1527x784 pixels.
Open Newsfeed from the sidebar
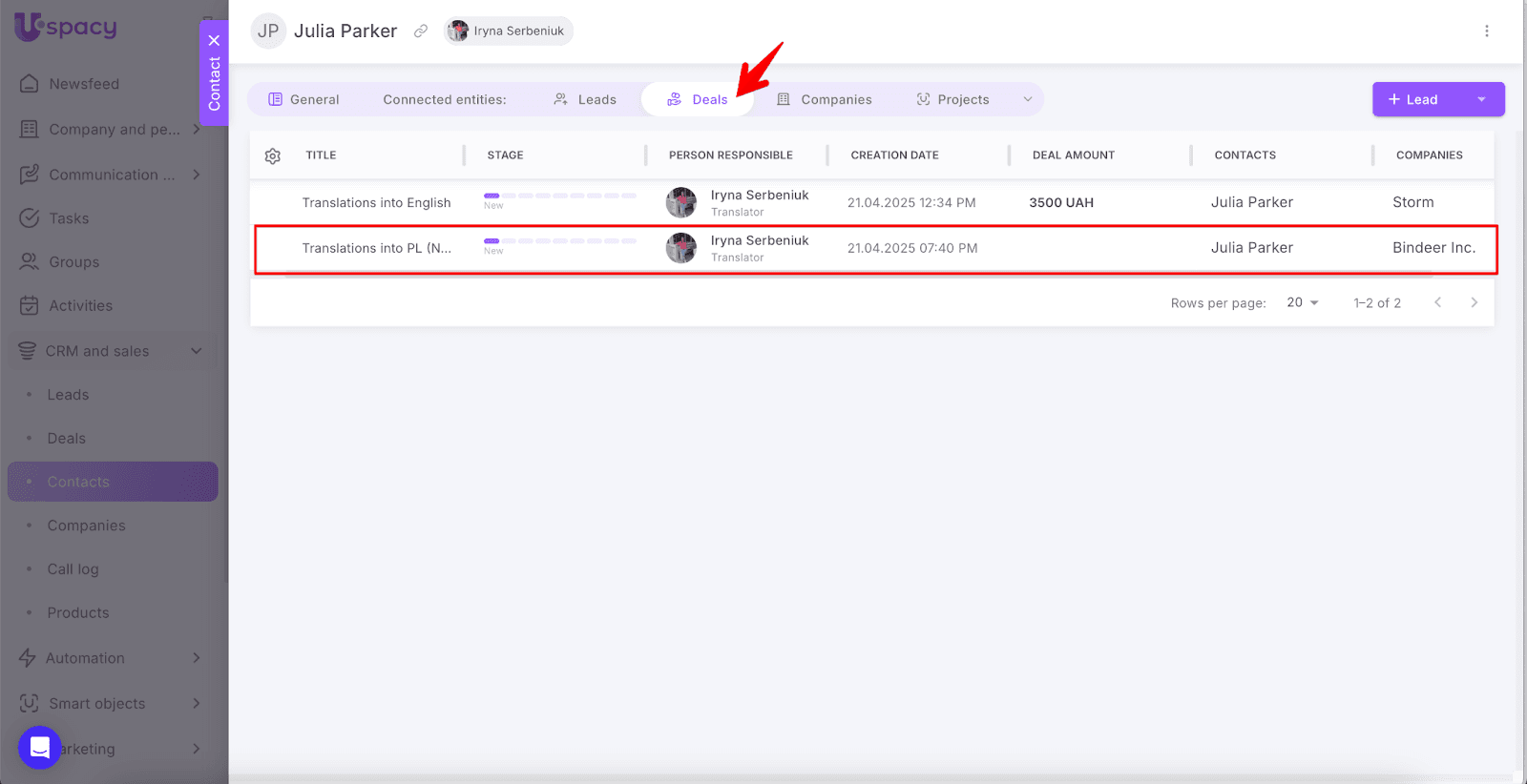tap(84, 84)
